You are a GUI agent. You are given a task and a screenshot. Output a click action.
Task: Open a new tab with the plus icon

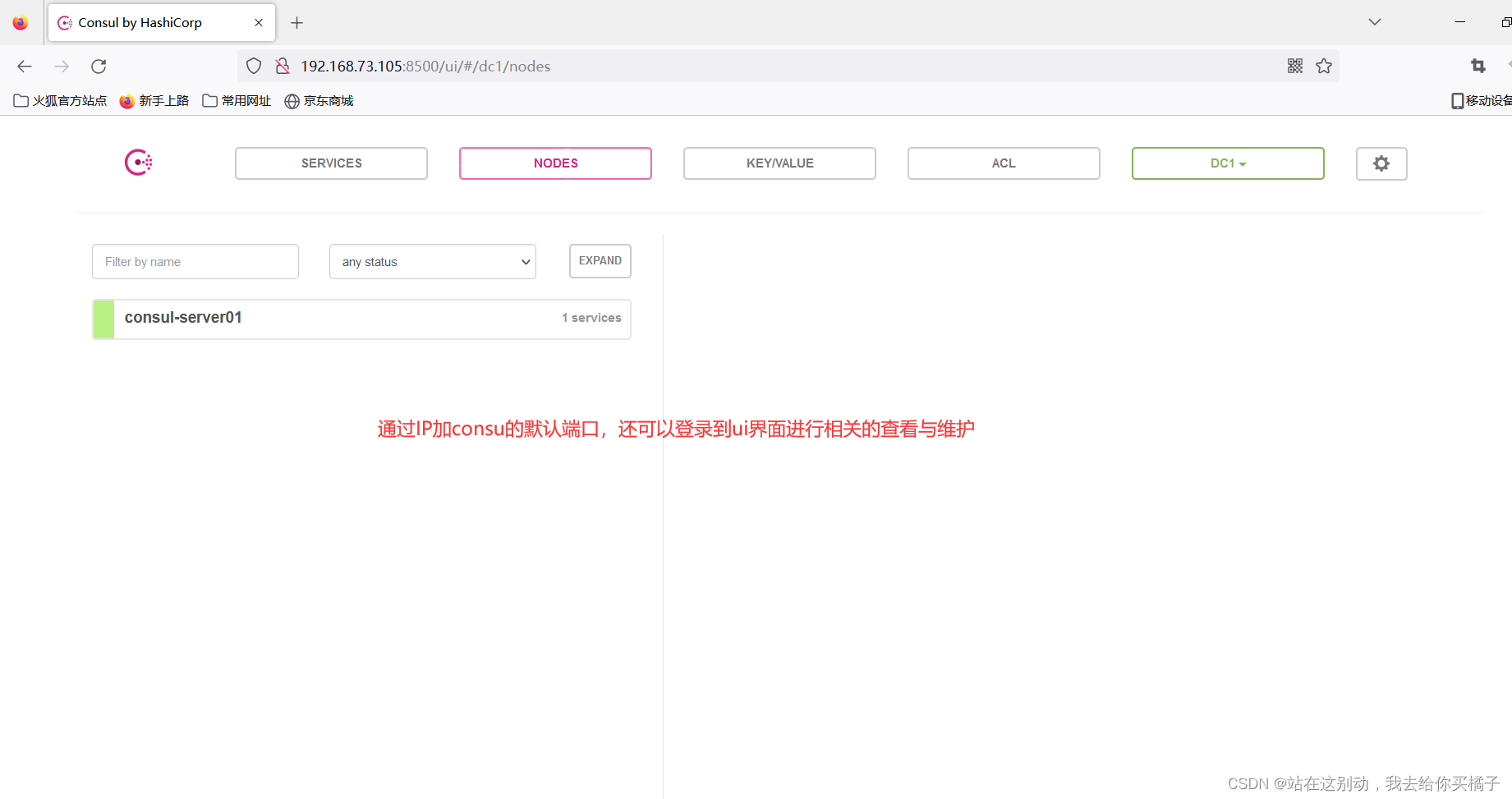[297, 23]
